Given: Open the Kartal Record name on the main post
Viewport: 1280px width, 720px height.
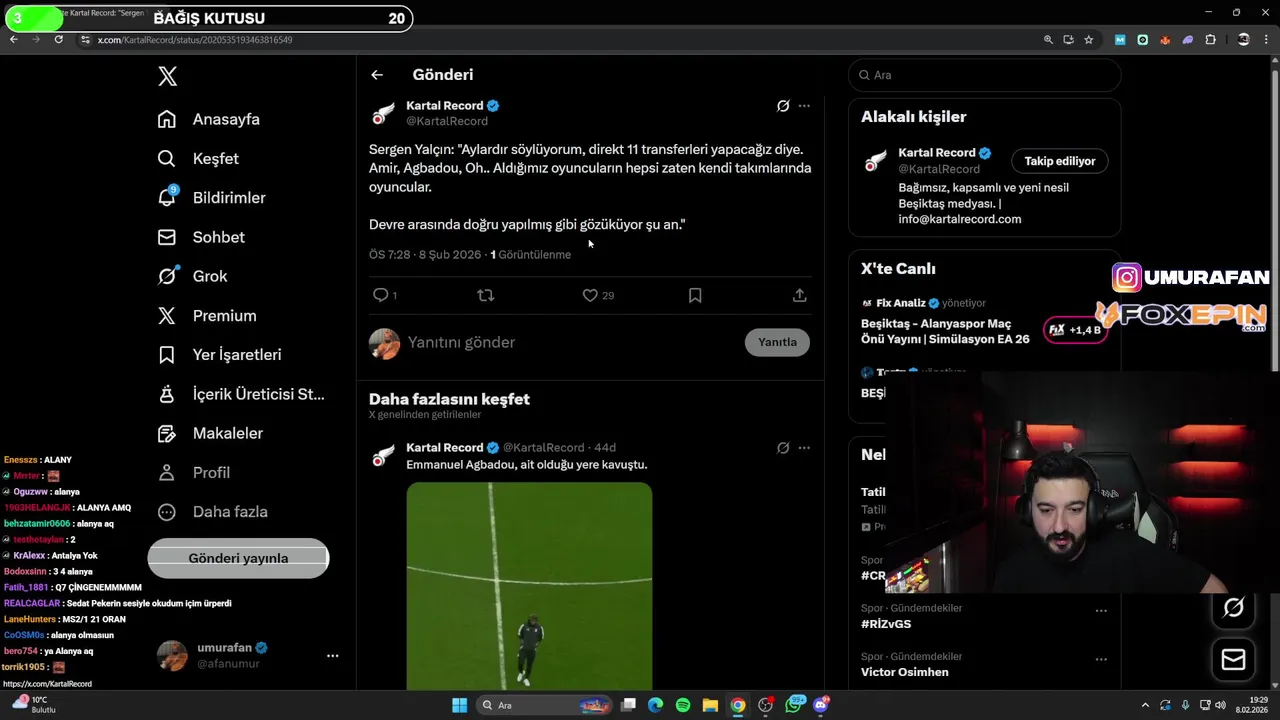Looking at the screenshot, I should (445, 105).
